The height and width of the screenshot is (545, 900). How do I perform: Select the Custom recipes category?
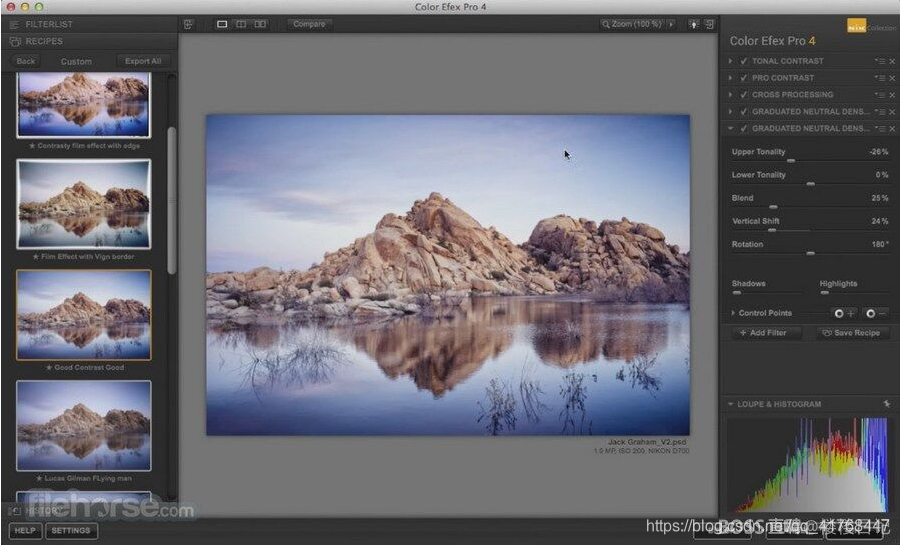[76, 61]
